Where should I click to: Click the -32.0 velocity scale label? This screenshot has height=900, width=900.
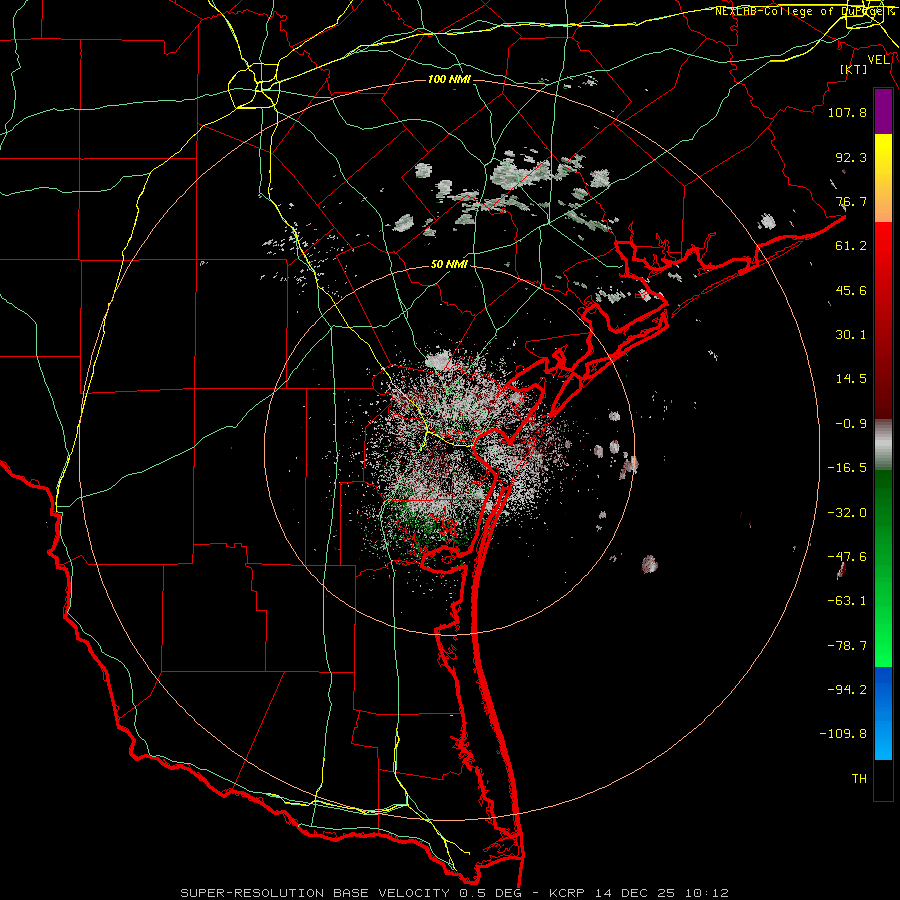point(847,513)
